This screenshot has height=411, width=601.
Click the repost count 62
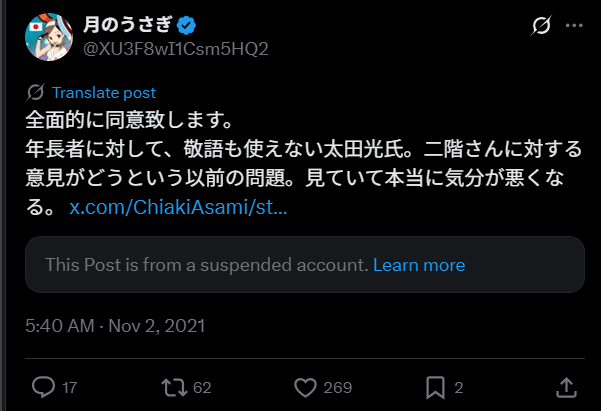(203, 387)
